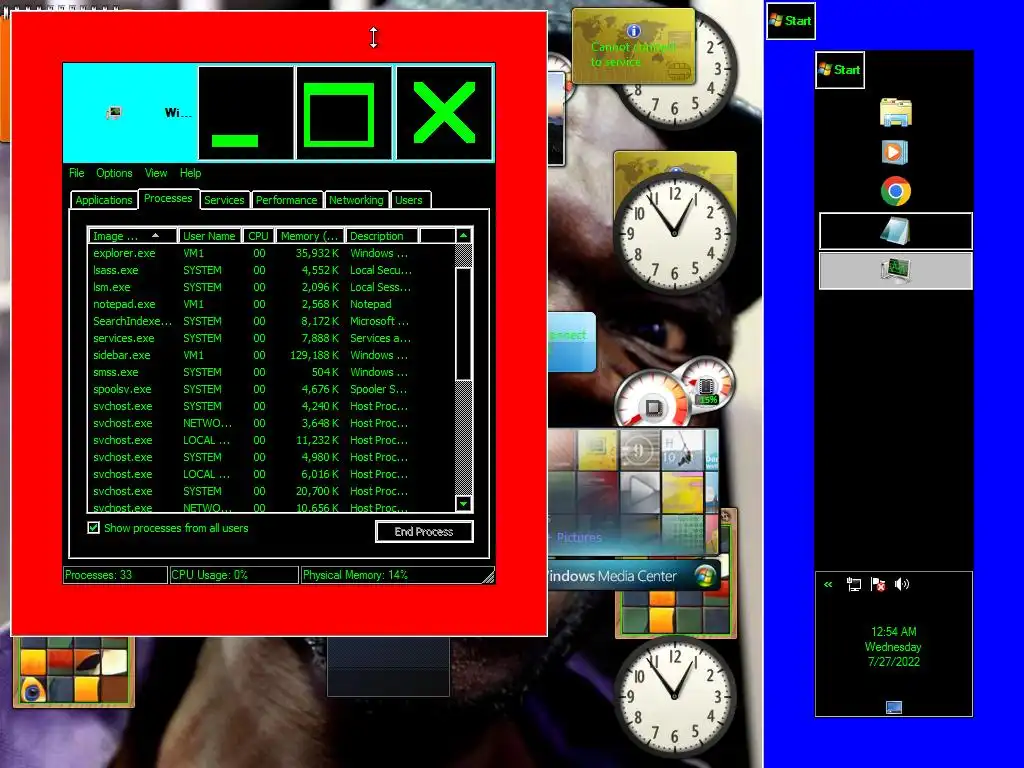Click the process list scrollbar thumb
The width and height of the screenshot is (1024, 768).
463,323
